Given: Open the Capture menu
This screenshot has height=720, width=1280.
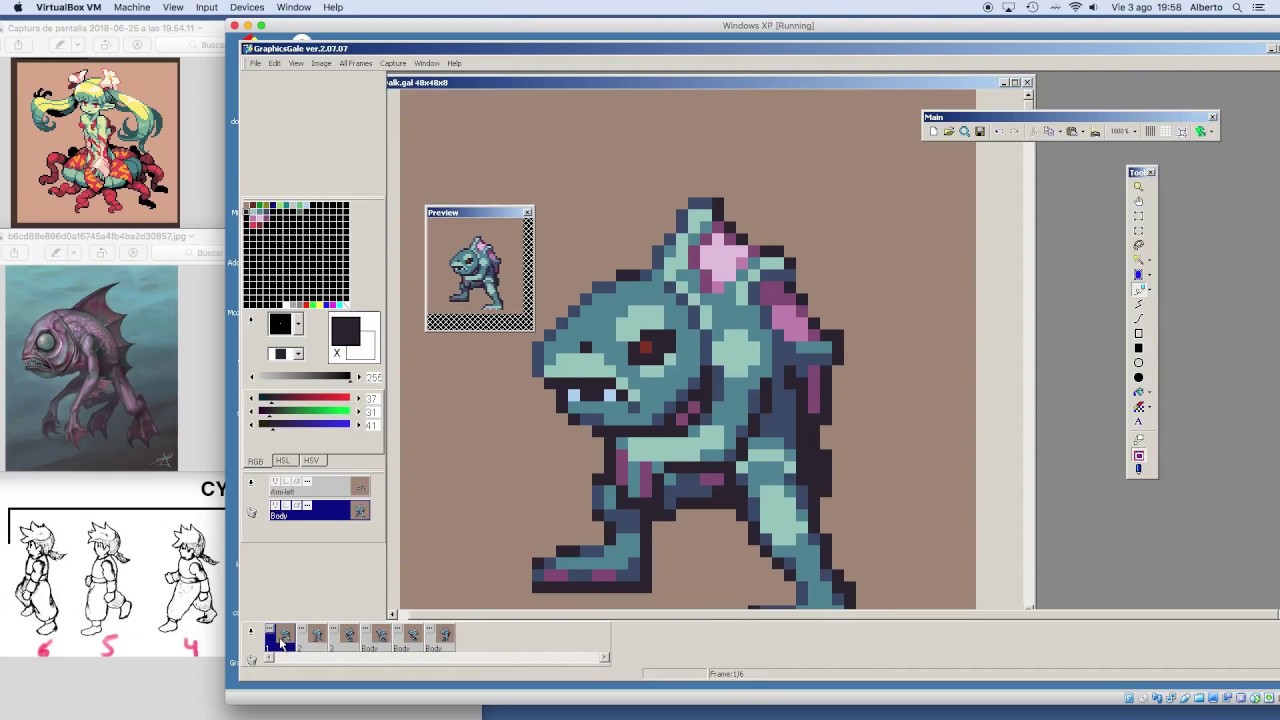Looking at the screenshot, I should 393,63.
